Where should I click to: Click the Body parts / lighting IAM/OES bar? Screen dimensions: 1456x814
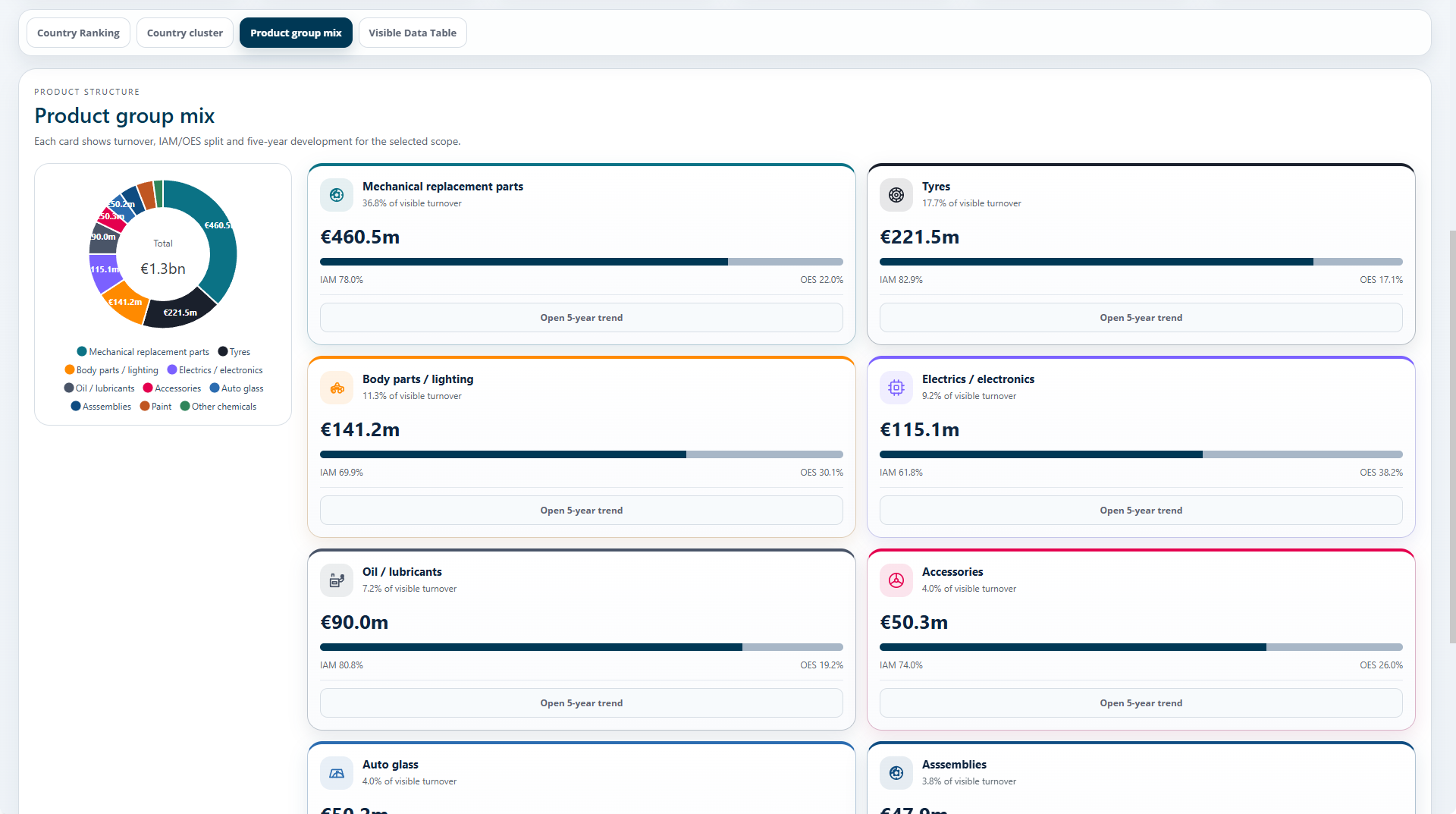click(582, 454)
